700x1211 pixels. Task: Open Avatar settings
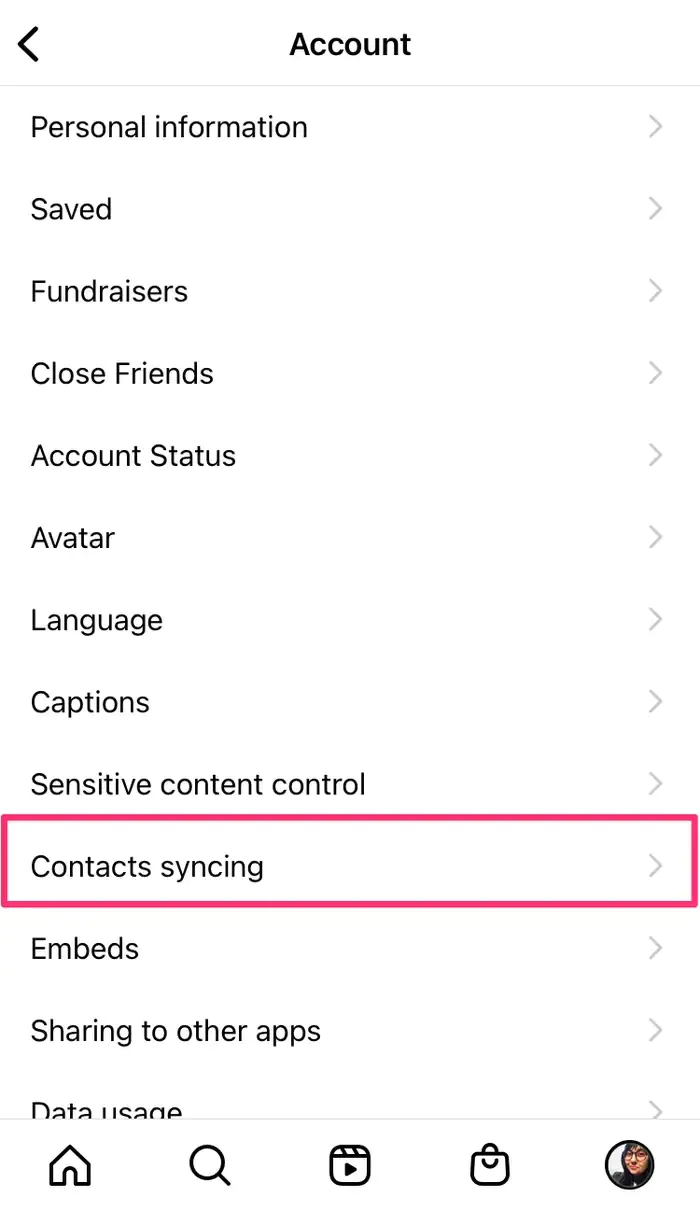(72, 537)
